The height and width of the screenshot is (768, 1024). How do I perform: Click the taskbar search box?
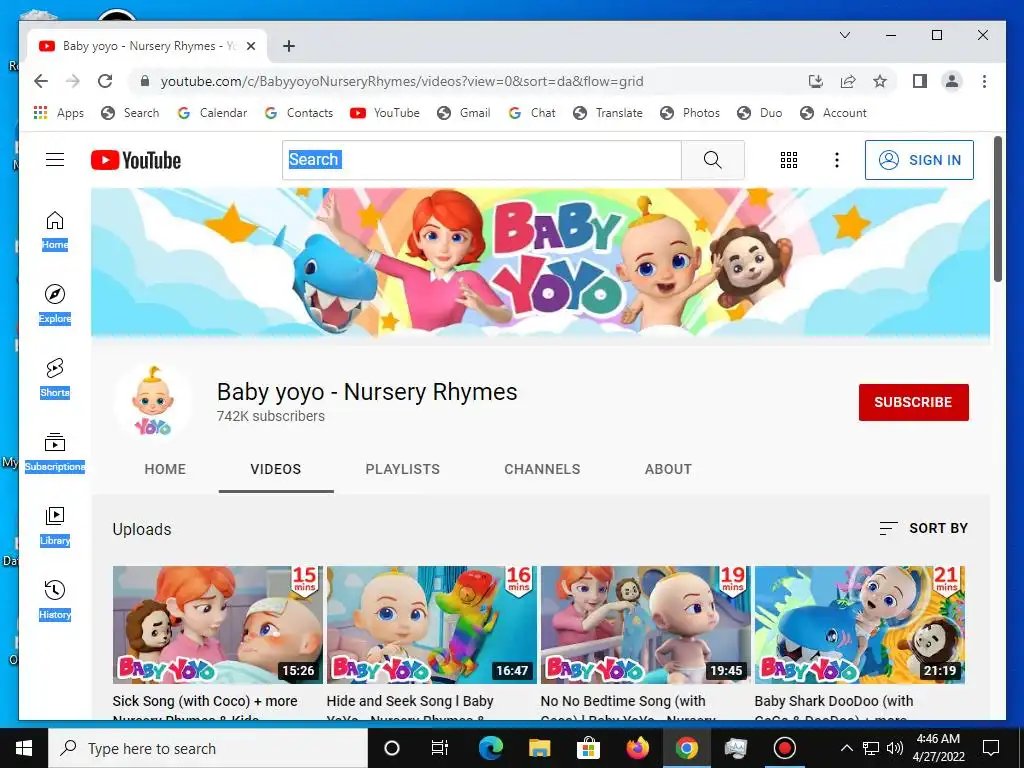tap(208, 748)
